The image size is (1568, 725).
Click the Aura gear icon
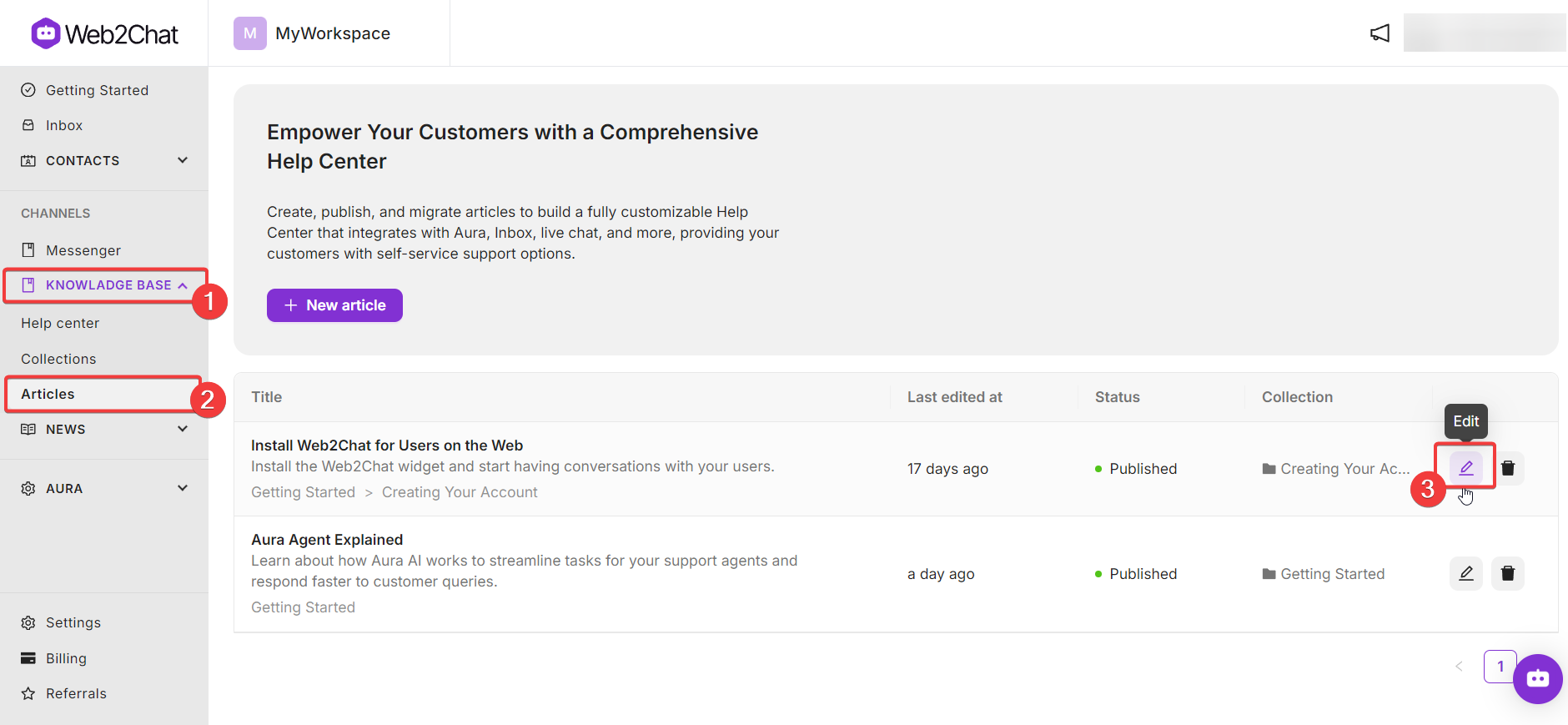click(28, 488)
